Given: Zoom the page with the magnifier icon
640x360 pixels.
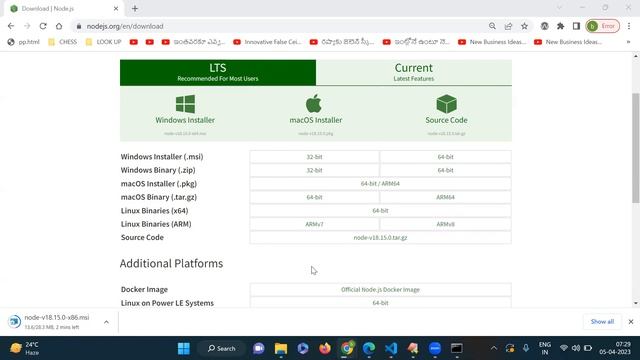Looking at the screenshot, I should 492,26.
